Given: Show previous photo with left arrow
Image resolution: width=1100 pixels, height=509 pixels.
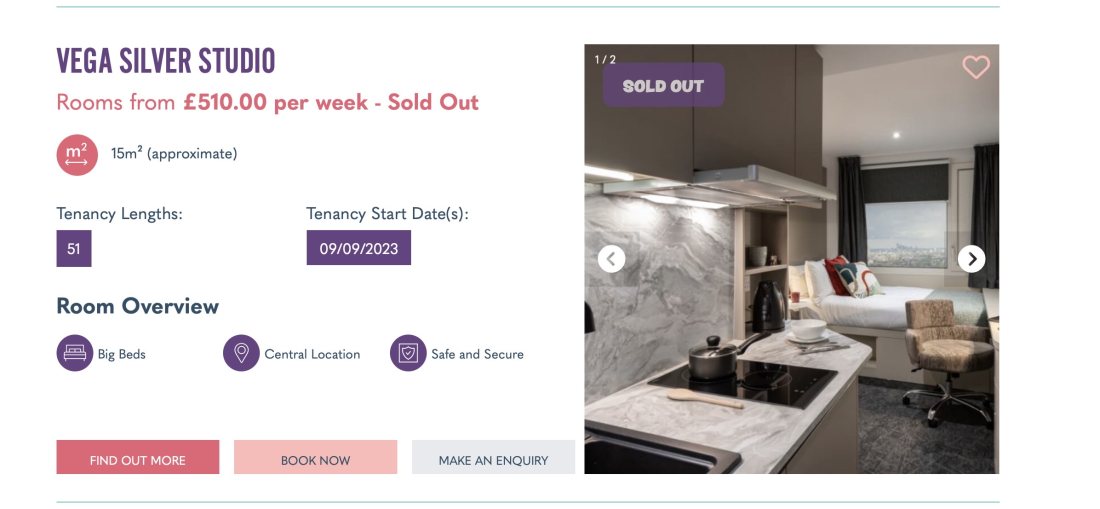Looking at the screenshot, I should point(611,259).
